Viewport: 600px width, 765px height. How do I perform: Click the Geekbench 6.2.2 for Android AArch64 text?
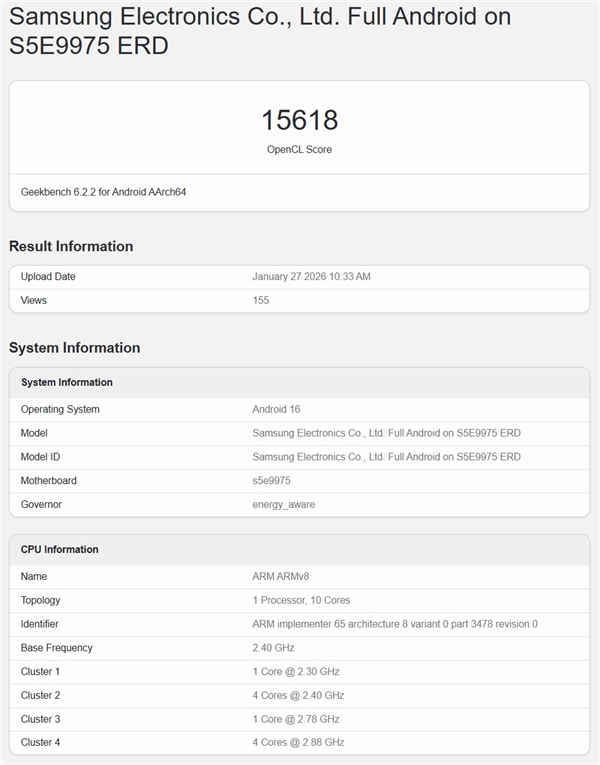tap(103, 191)
